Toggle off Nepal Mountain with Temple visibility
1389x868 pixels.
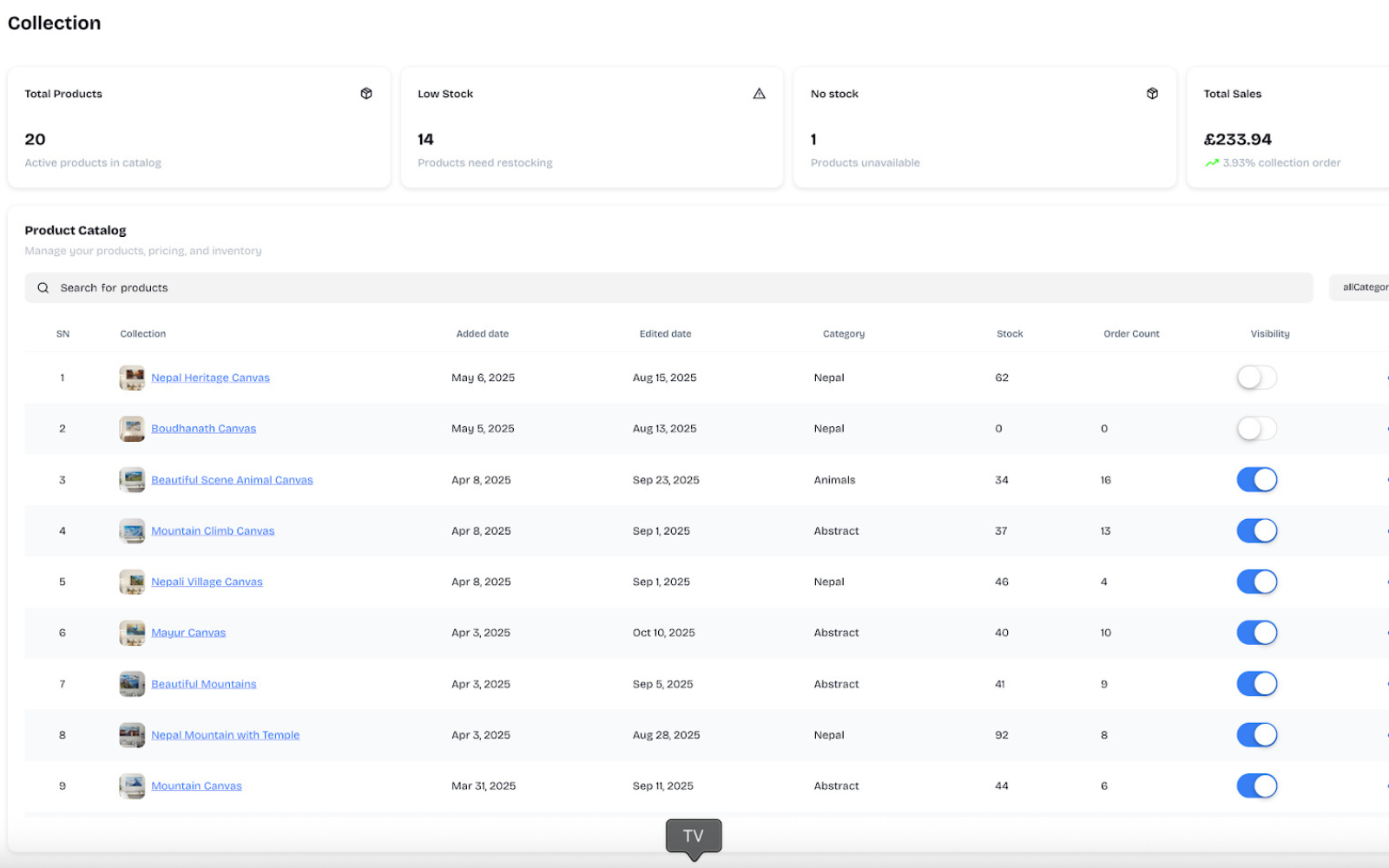coord(1256,735)
